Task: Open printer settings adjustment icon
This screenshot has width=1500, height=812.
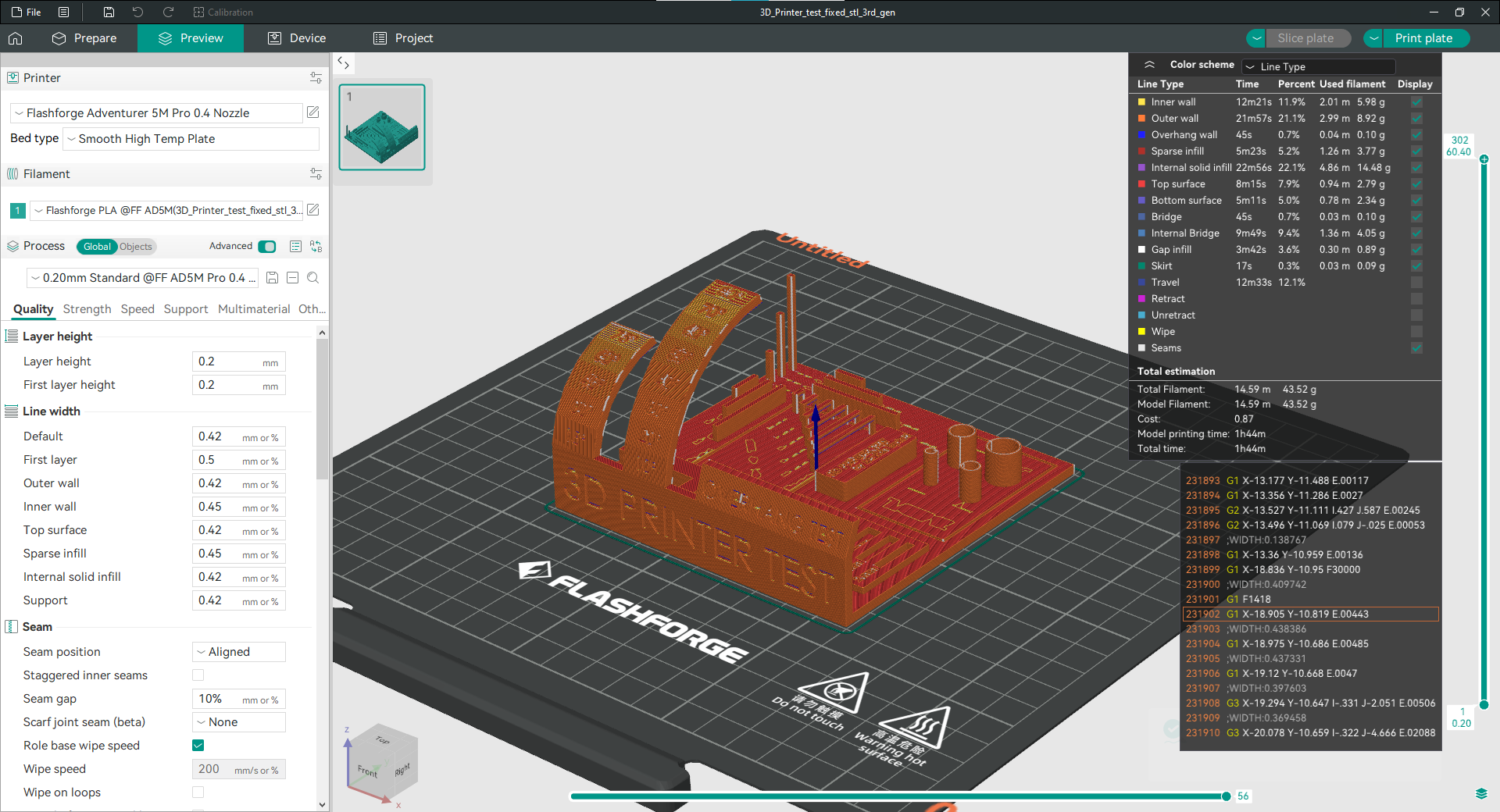Action: pos(316,78)
